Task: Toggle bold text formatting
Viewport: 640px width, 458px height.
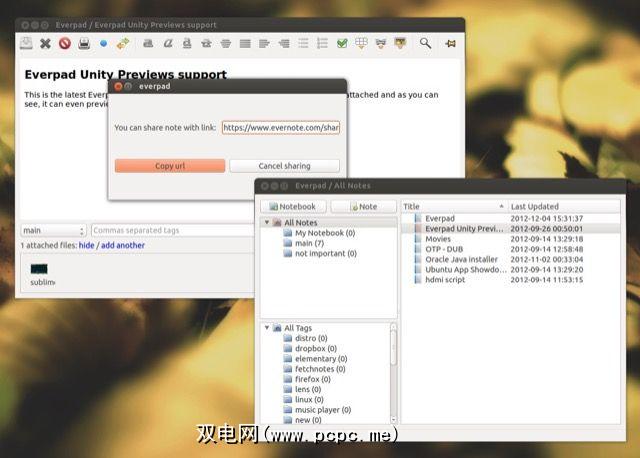Action: (x=148, y=43)
